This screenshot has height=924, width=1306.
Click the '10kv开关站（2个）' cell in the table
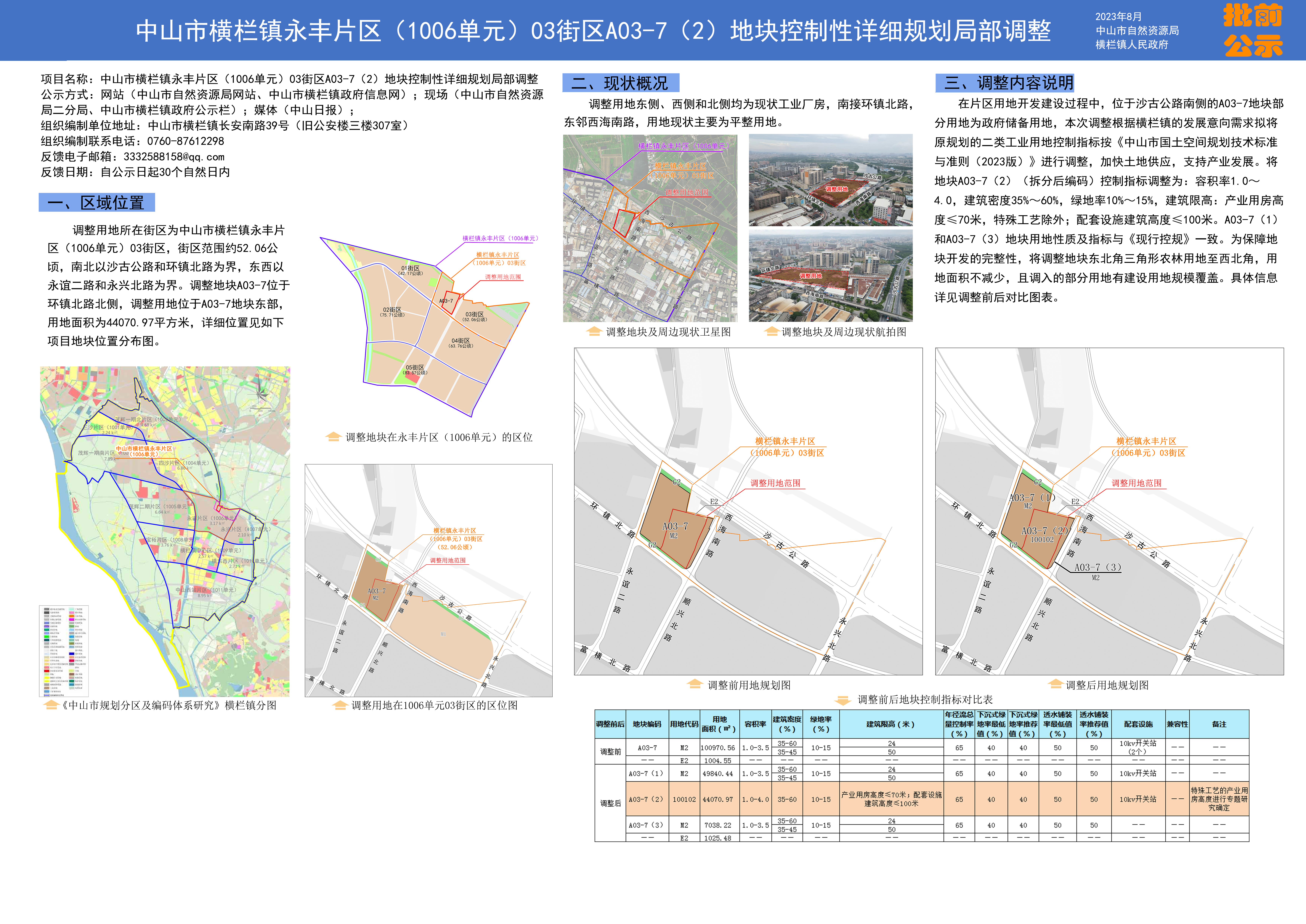(x=1138, y=748)
